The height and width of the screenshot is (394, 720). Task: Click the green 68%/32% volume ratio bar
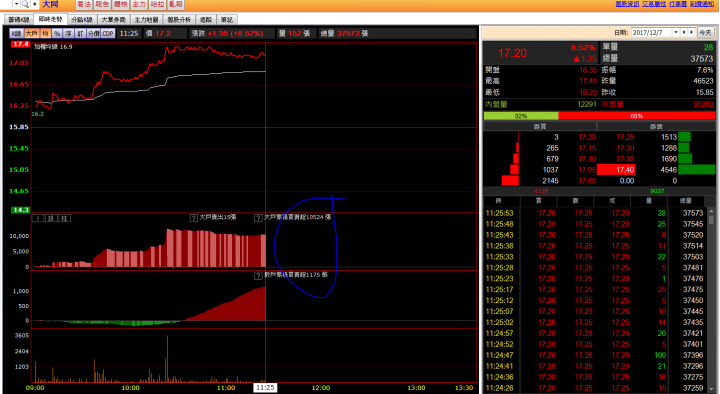(521, 116)
